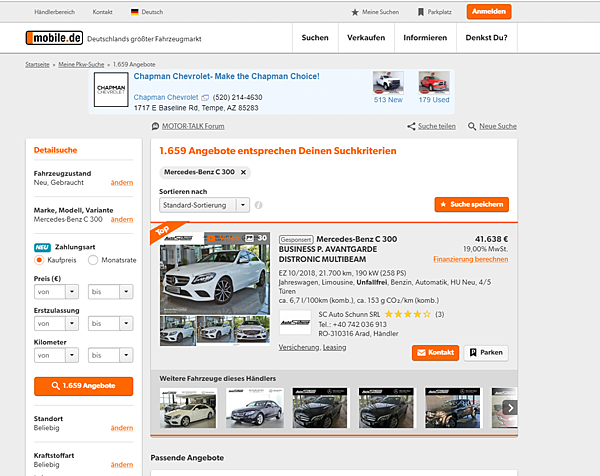This screenshot has width=600, height=476.
Task: Open the Standard-Sortierung sort dropdown
Action: tap(204, 205)
